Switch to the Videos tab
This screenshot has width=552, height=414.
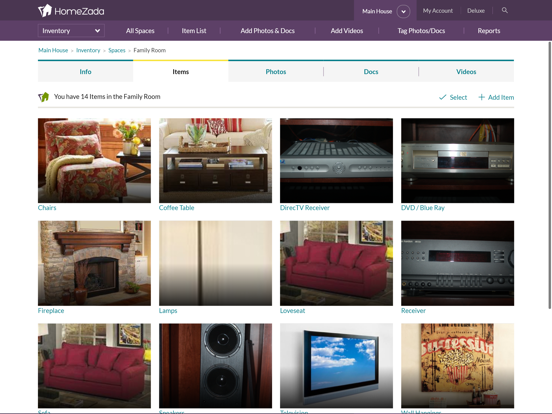tap(466, 71)
